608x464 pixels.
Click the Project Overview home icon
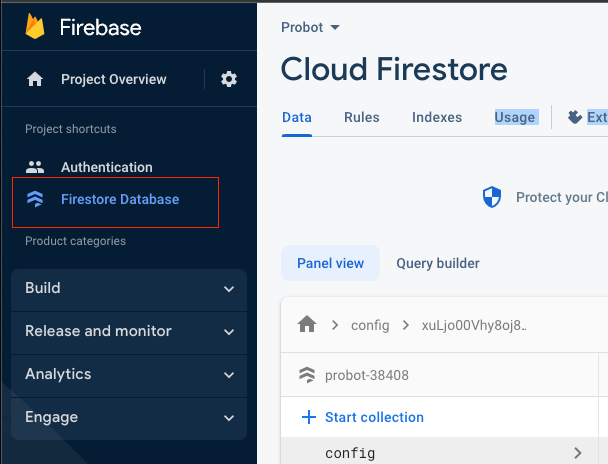click(35, 79)
